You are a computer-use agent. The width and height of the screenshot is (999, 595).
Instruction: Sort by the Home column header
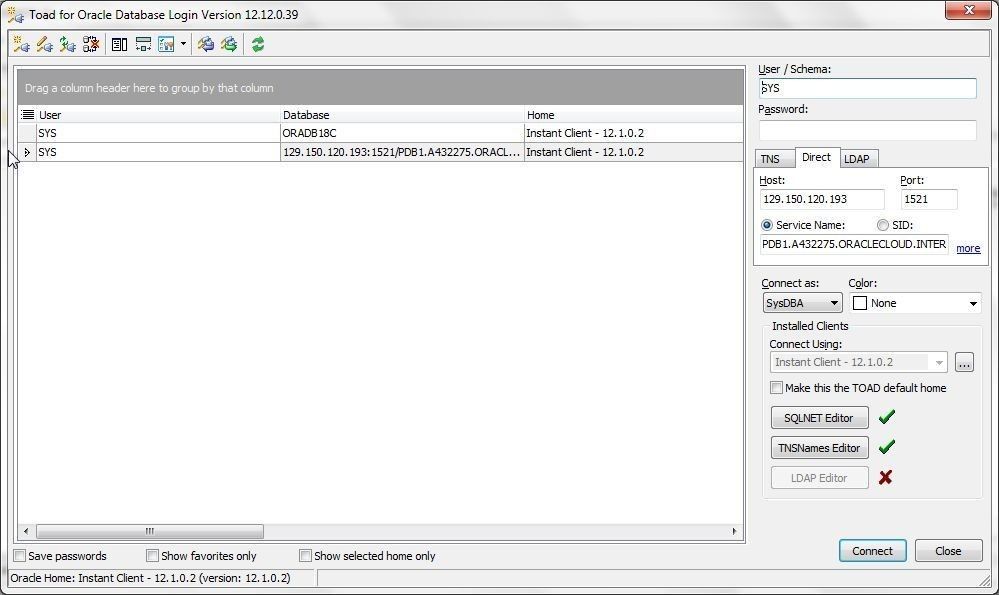pyautogui.click(x=633, y=115)
